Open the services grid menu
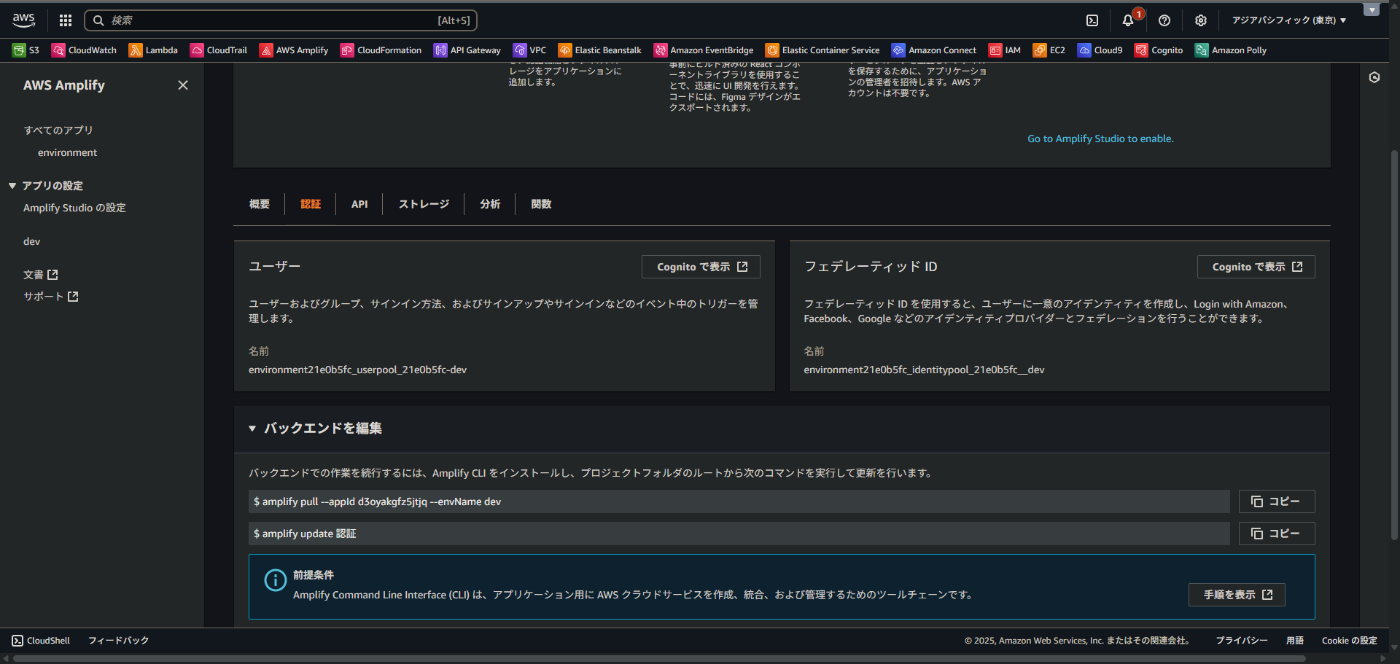The width and height of the screenshot is (1400, 664). point(65,20)
